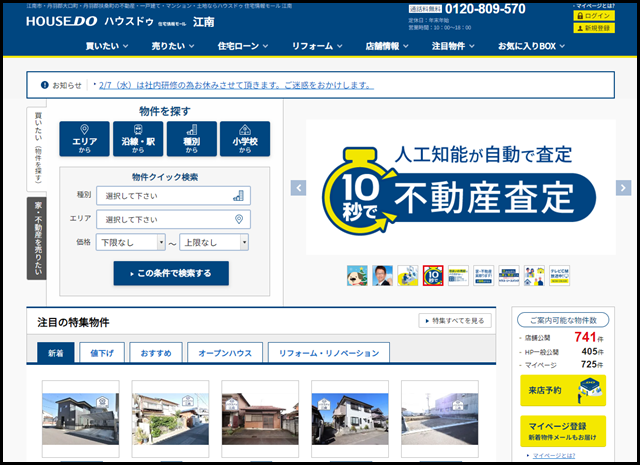Click the ログイン lock button
The image size is (640, 465).
pyautogui.click(x=594, y=16)
